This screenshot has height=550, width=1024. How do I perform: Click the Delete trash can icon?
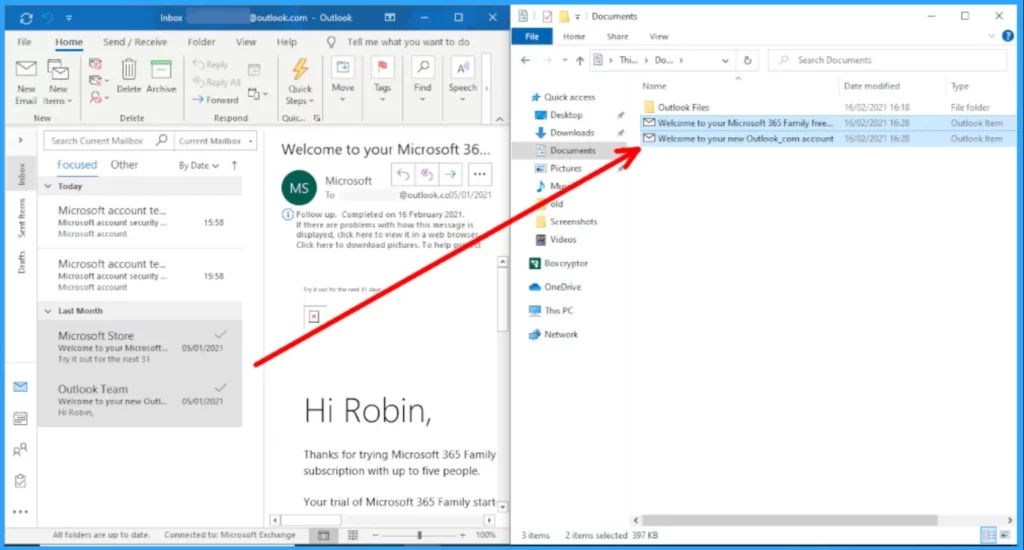click(x=129, y=76)
